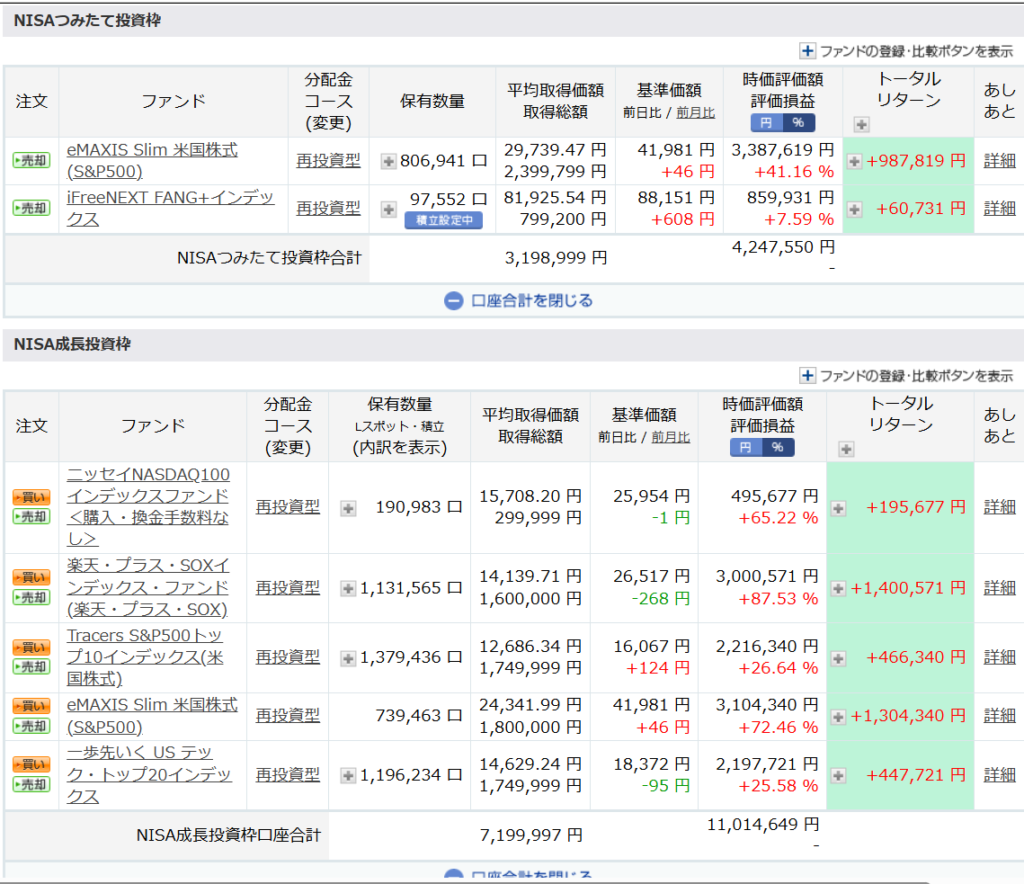Collapse the つみたて投資枠 account total via 口座合計を閉じる
The image size is (1024, 884).
click(x=519, y=300)
